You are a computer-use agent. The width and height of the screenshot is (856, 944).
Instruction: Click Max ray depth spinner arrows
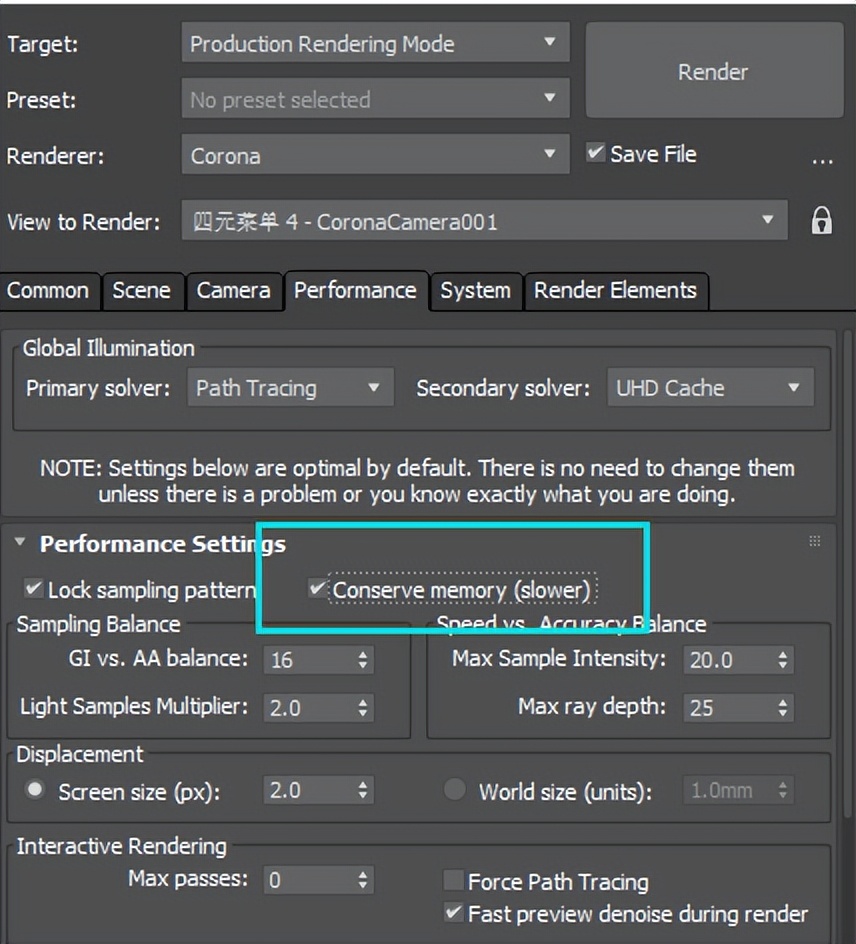point(783,708)
